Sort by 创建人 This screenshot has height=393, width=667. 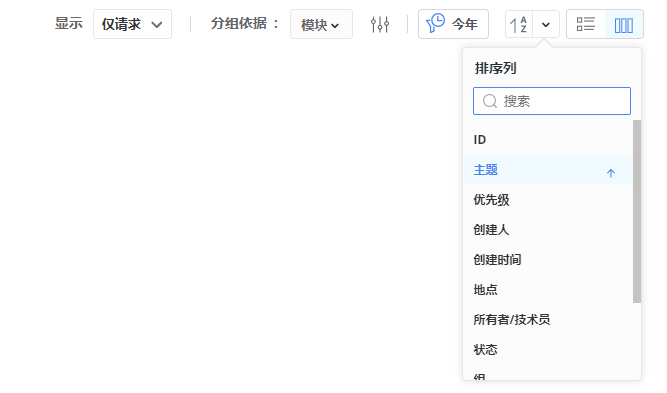coord(548,230)
